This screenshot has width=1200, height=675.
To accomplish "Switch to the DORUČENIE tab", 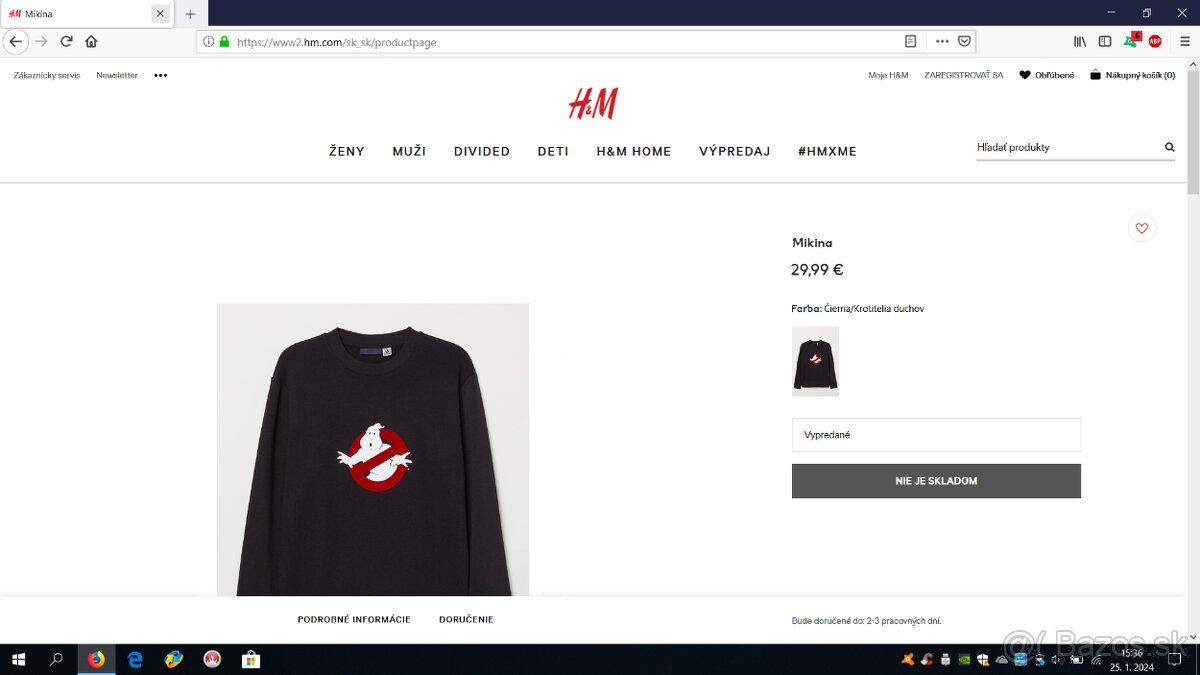I will (x=466, y=620).
